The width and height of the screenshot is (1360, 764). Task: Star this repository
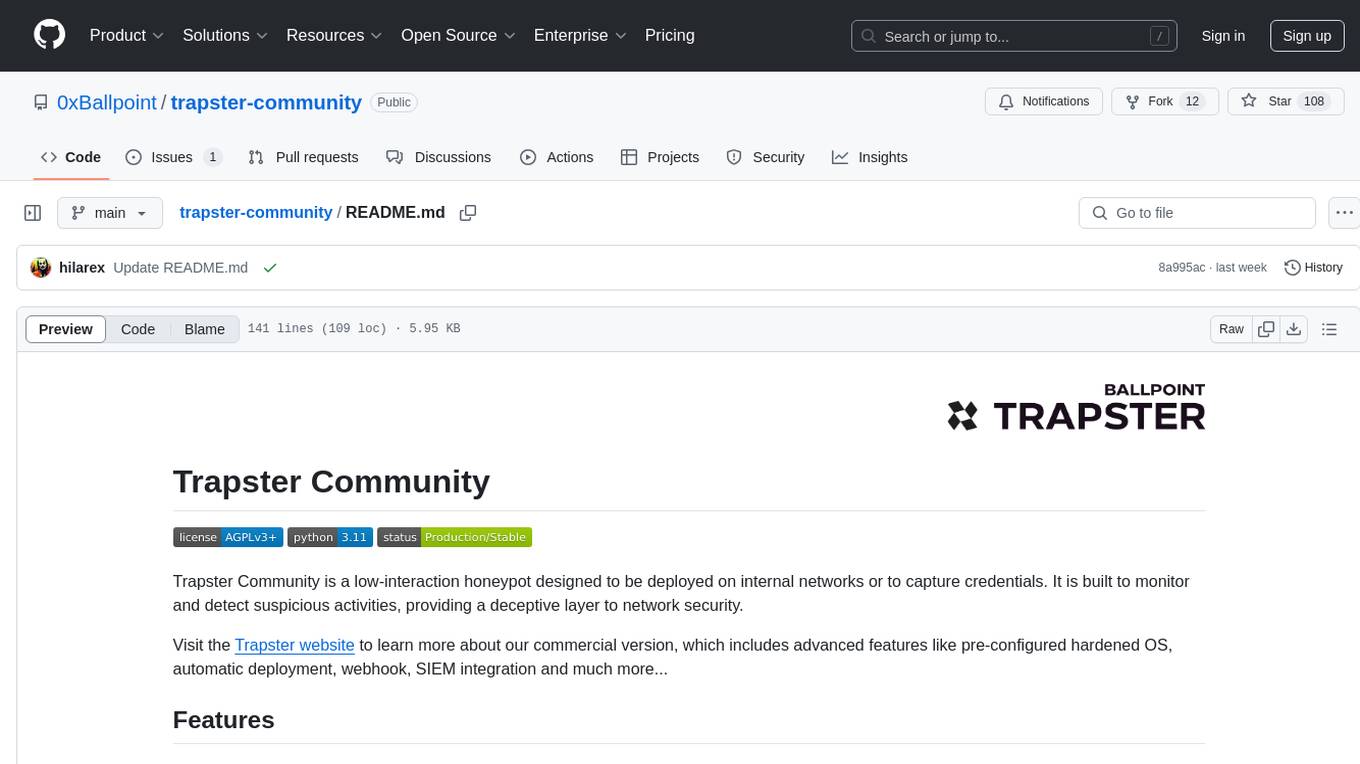[1285, 101]
